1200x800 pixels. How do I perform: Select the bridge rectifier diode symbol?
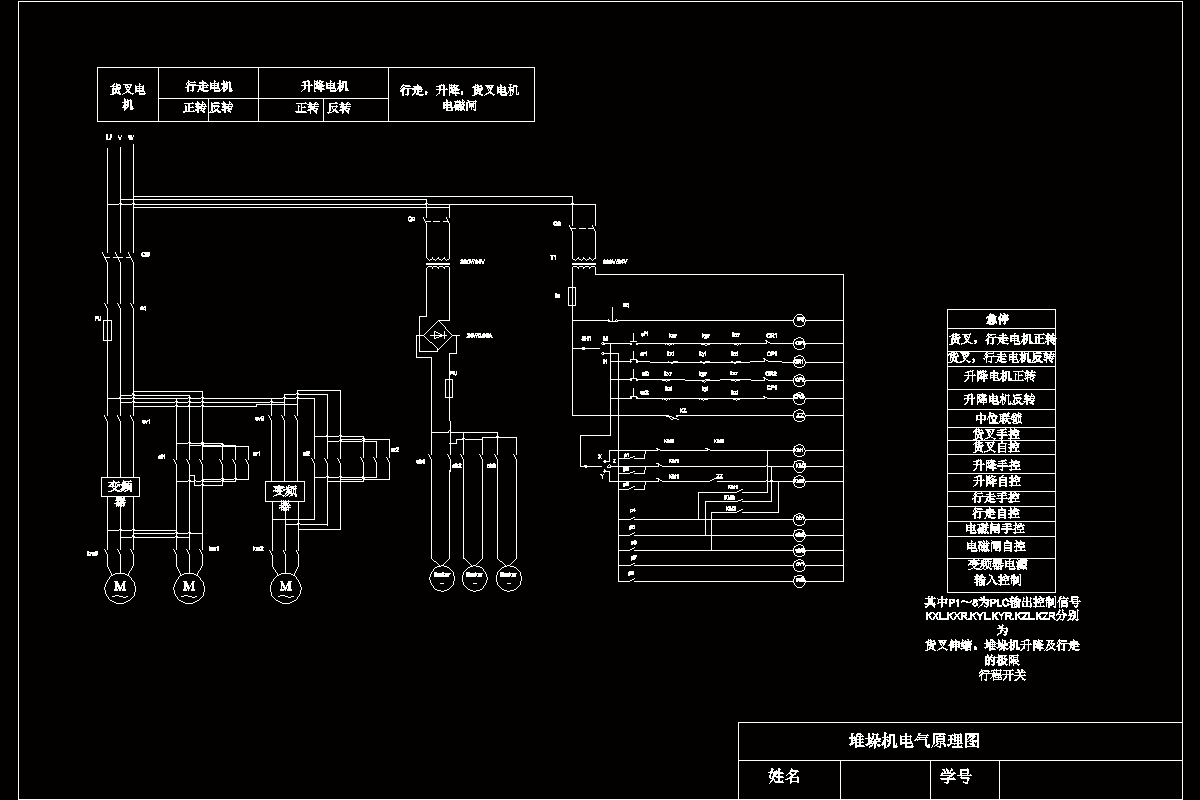click(x=438, y=336)
